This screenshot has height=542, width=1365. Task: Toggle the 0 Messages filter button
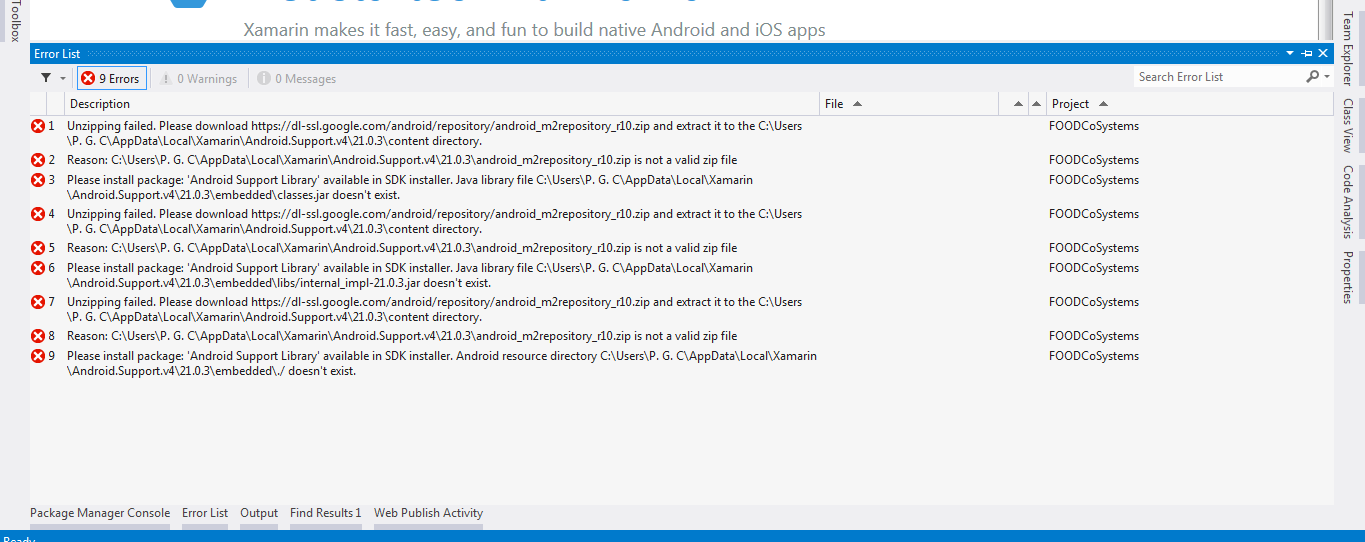click(x=296, y=78)
